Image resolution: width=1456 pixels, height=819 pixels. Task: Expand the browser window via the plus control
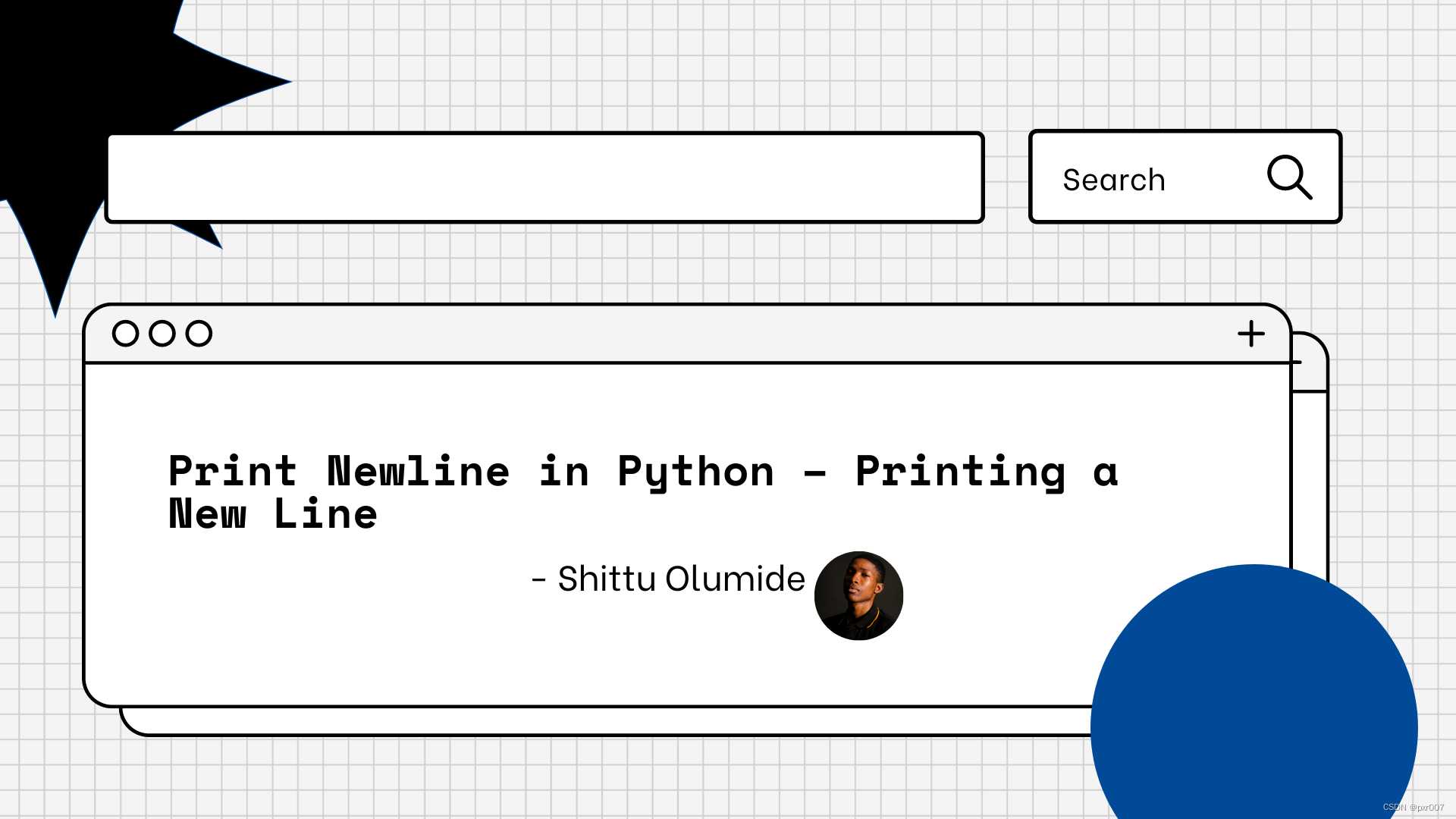click(x=1251, y=333)
